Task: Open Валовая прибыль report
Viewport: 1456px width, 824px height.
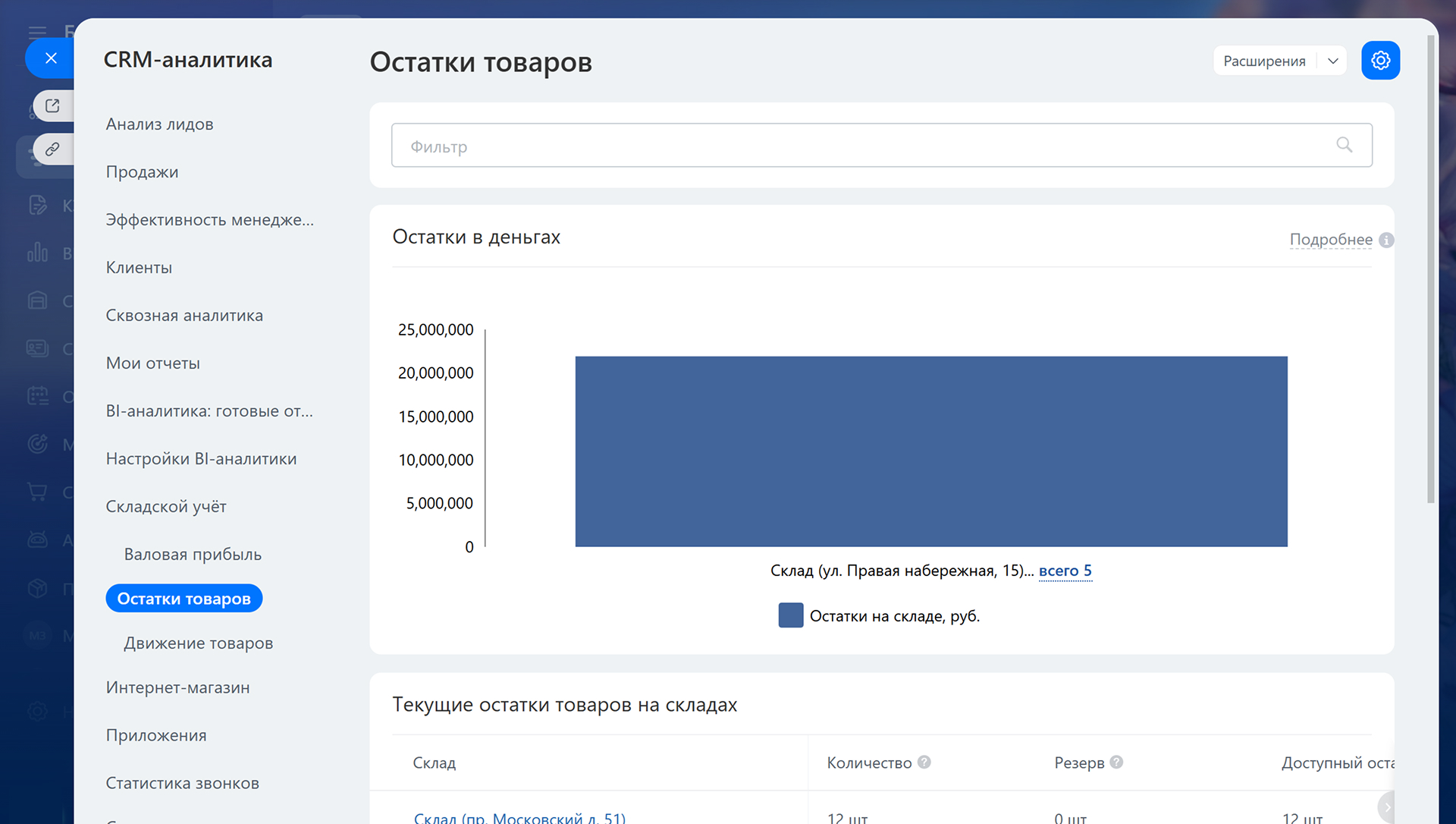Action: pos(193,554)
